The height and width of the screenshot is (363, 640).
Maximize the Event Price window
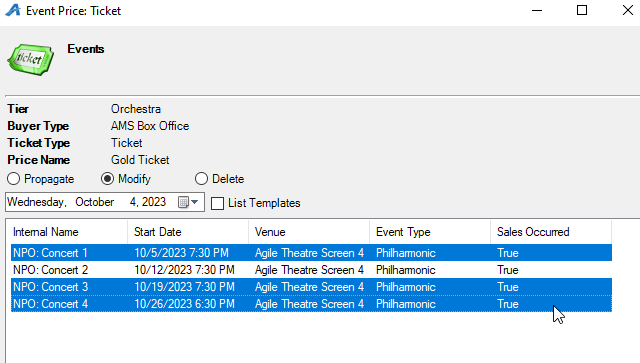582,10
